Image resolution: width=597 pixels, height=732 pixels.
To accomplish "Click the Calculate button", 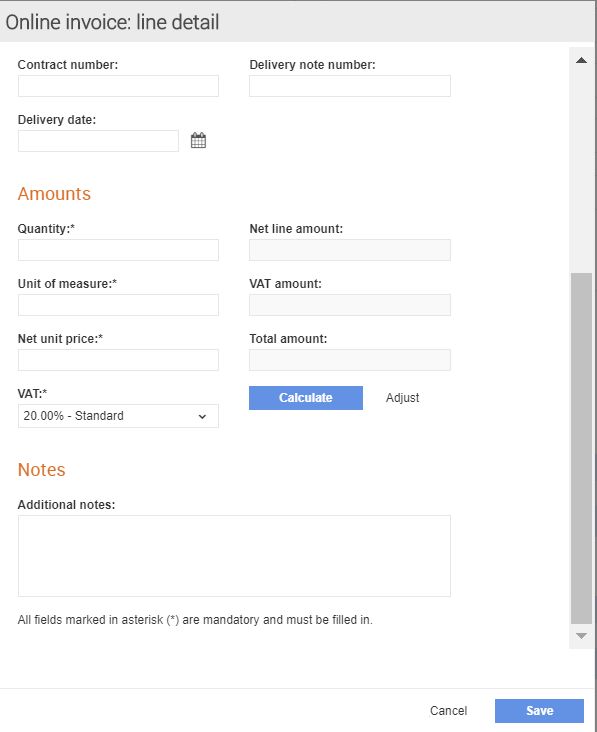I will (306, 398).
